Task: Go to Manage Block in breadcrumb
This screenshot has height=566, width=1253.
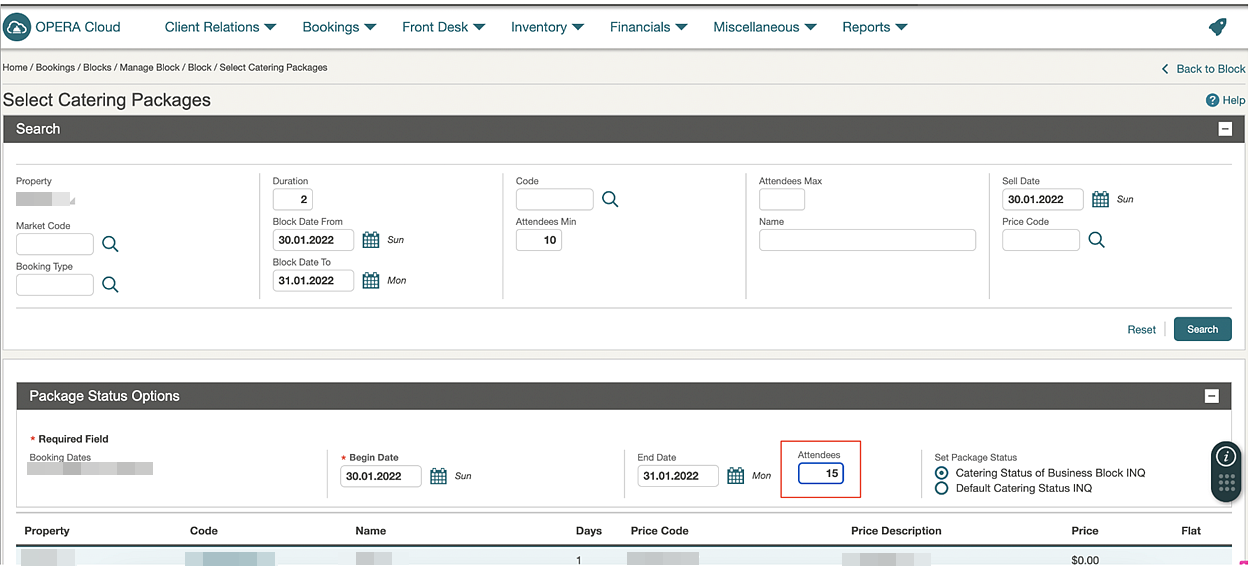Action: (150, 68)
